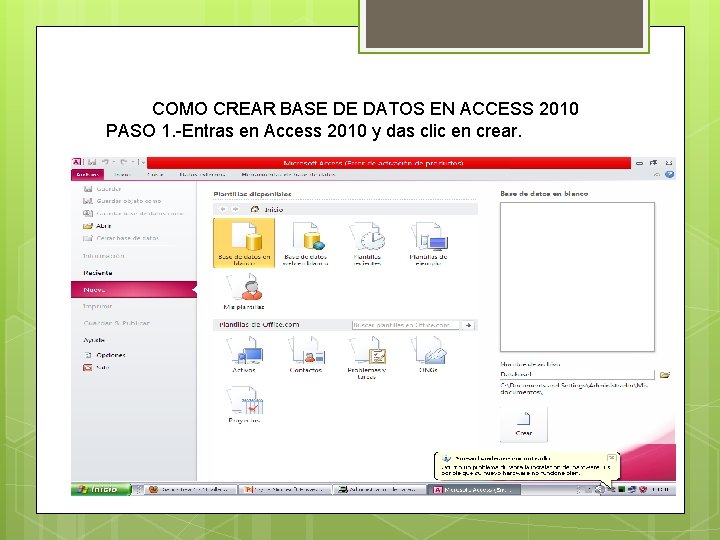
Task: Click the Crear create-database button
Action: point(523,424)
